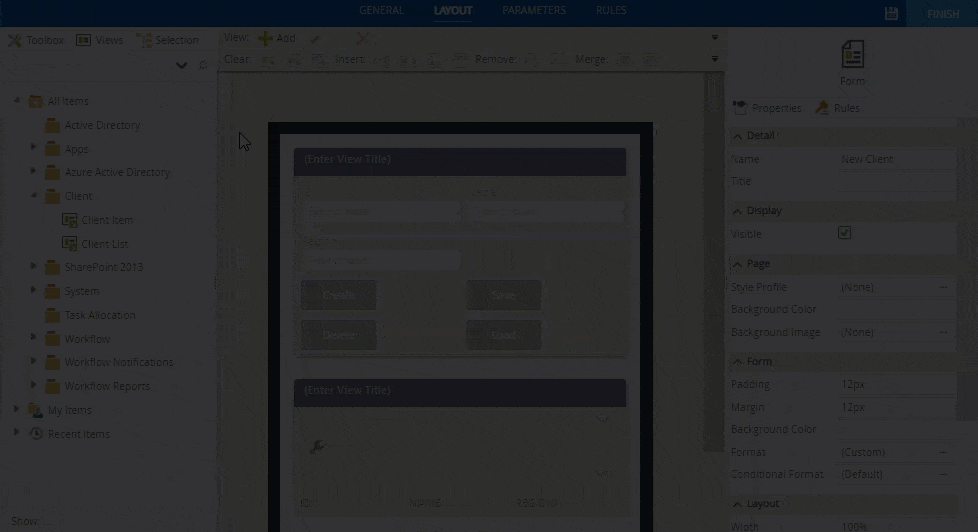Expand the Workflow Notifications folder
Viewport: 978px width, 532px height.
(x=33, y=361)
